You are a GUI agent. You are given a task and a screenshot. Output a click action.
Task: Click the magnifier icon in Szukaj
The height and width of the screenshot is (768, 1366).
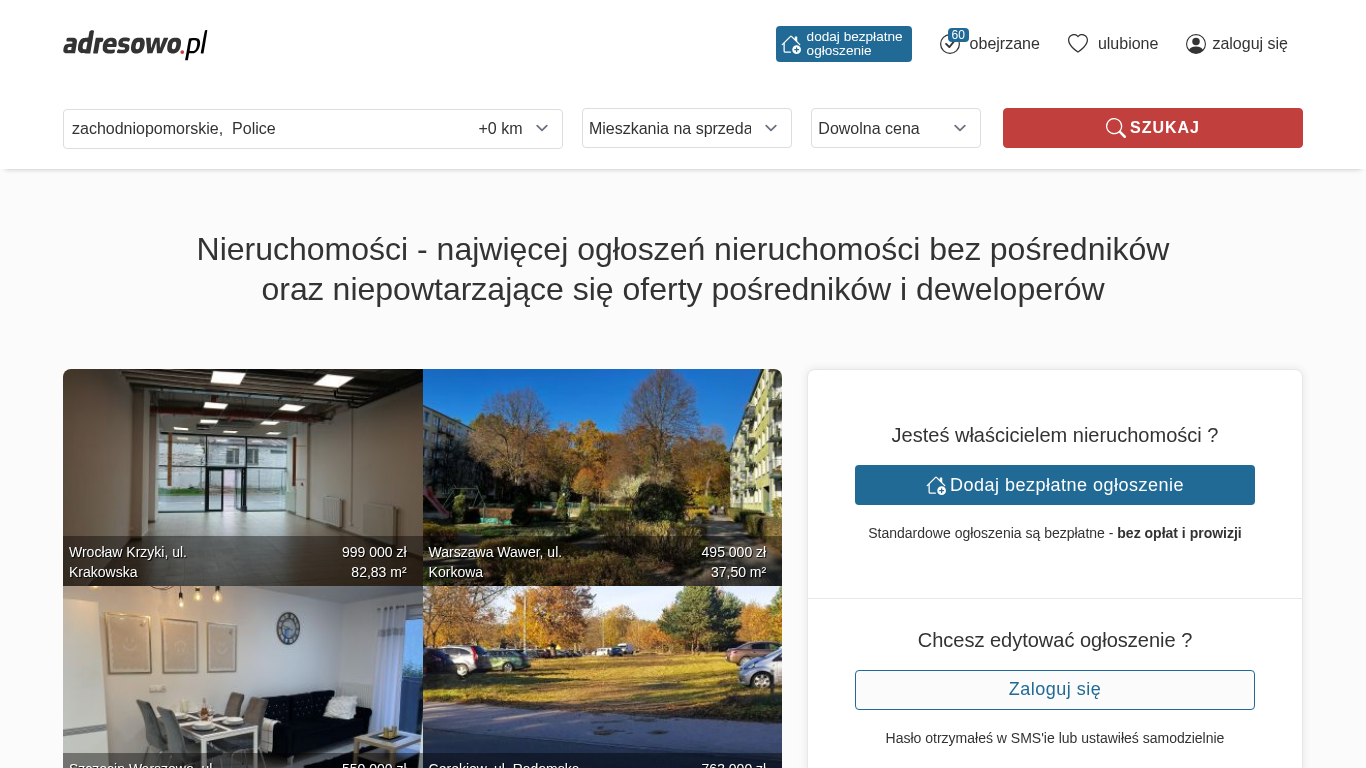(1115, 128)
